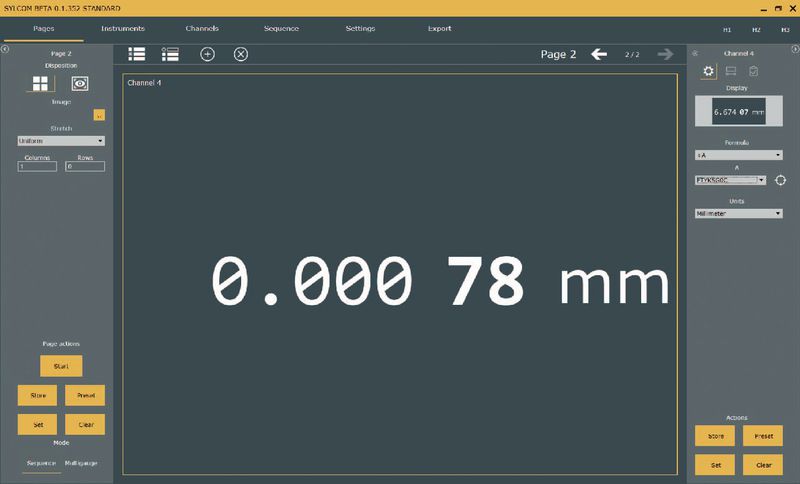The width and height of the screenshot is (800, 484).
Task: Click the eye preview disposition icon
Action: 80,84
